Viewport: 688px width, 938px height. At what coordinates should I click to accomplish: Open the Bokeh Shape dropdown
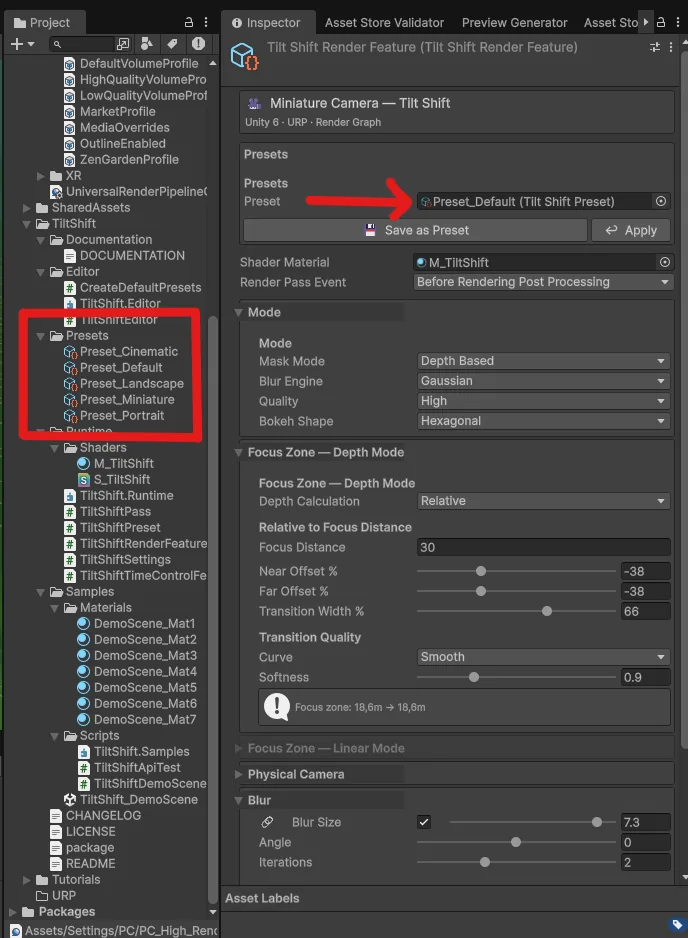tap(542, 421)
